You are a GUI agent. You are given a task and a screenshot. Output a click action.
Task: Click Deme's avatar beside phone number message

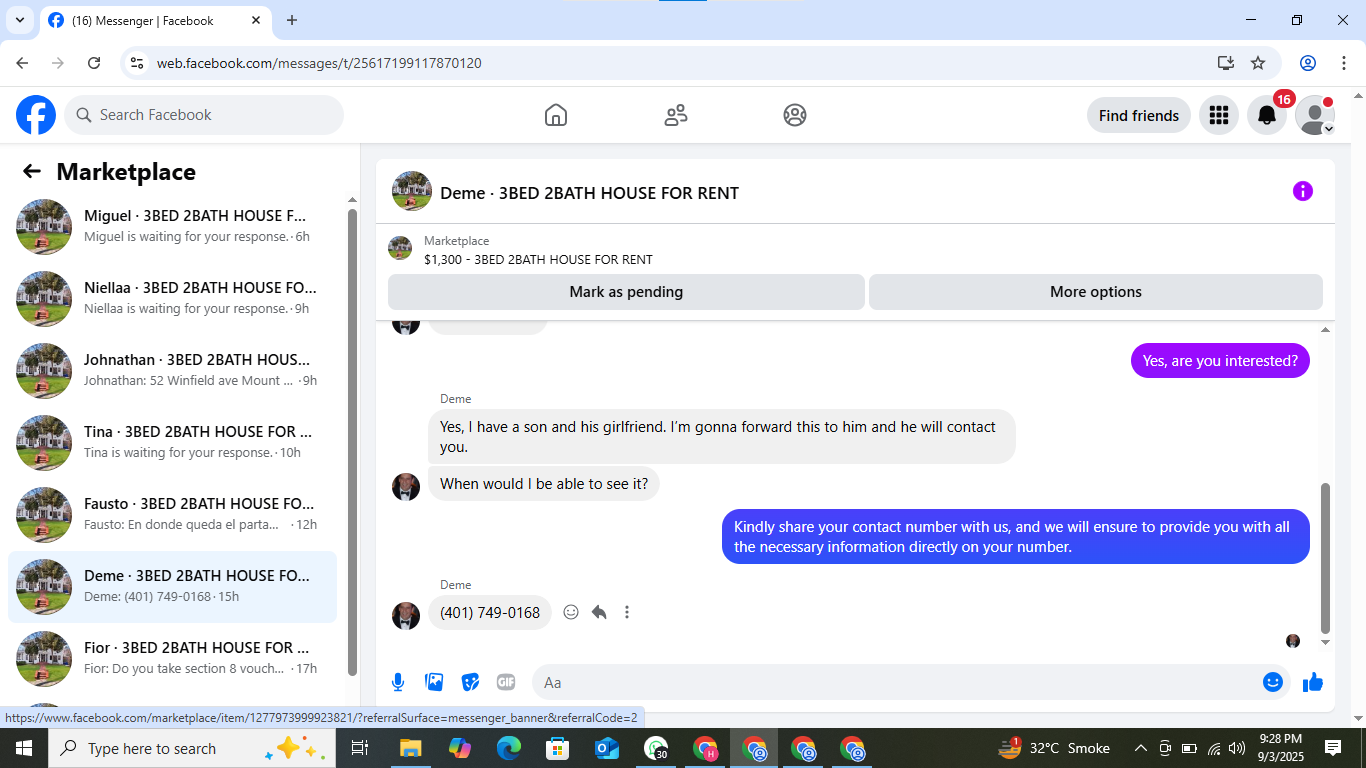406,615
